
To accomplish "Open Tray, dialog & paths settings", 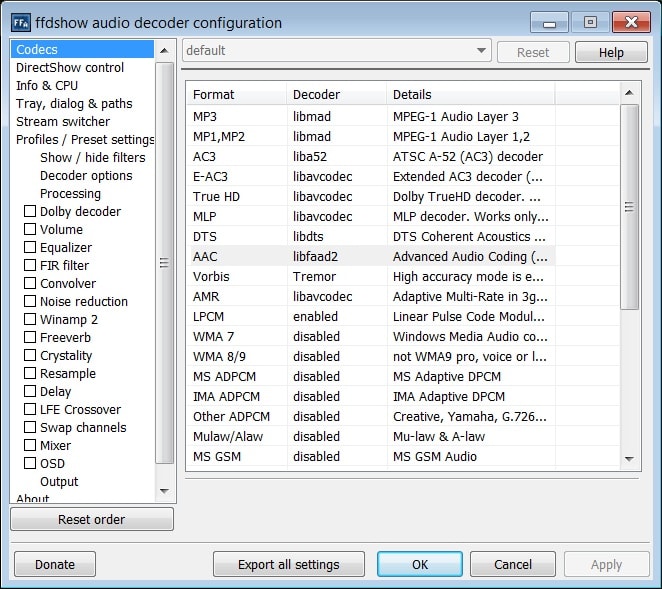I will tap(74, 104).
